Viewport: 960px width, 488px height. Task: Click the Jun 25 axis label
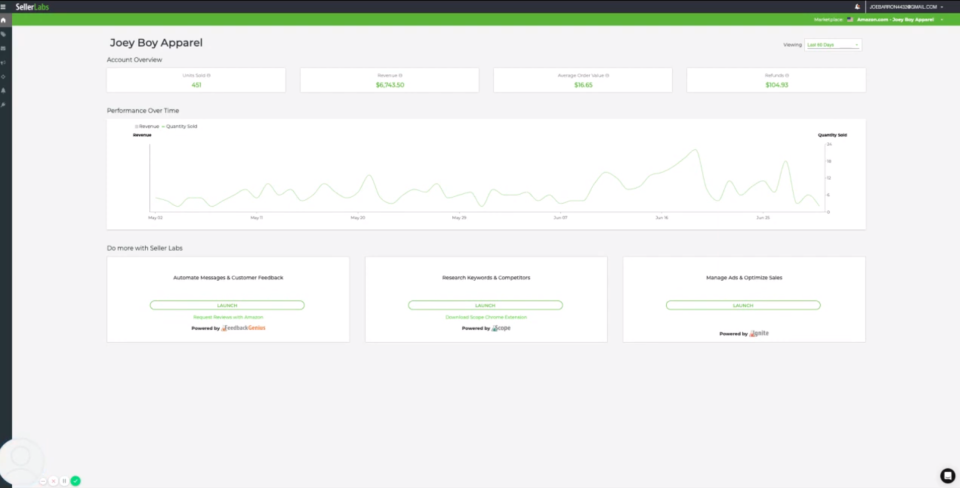pyautogui.click(x=762, y=217)
